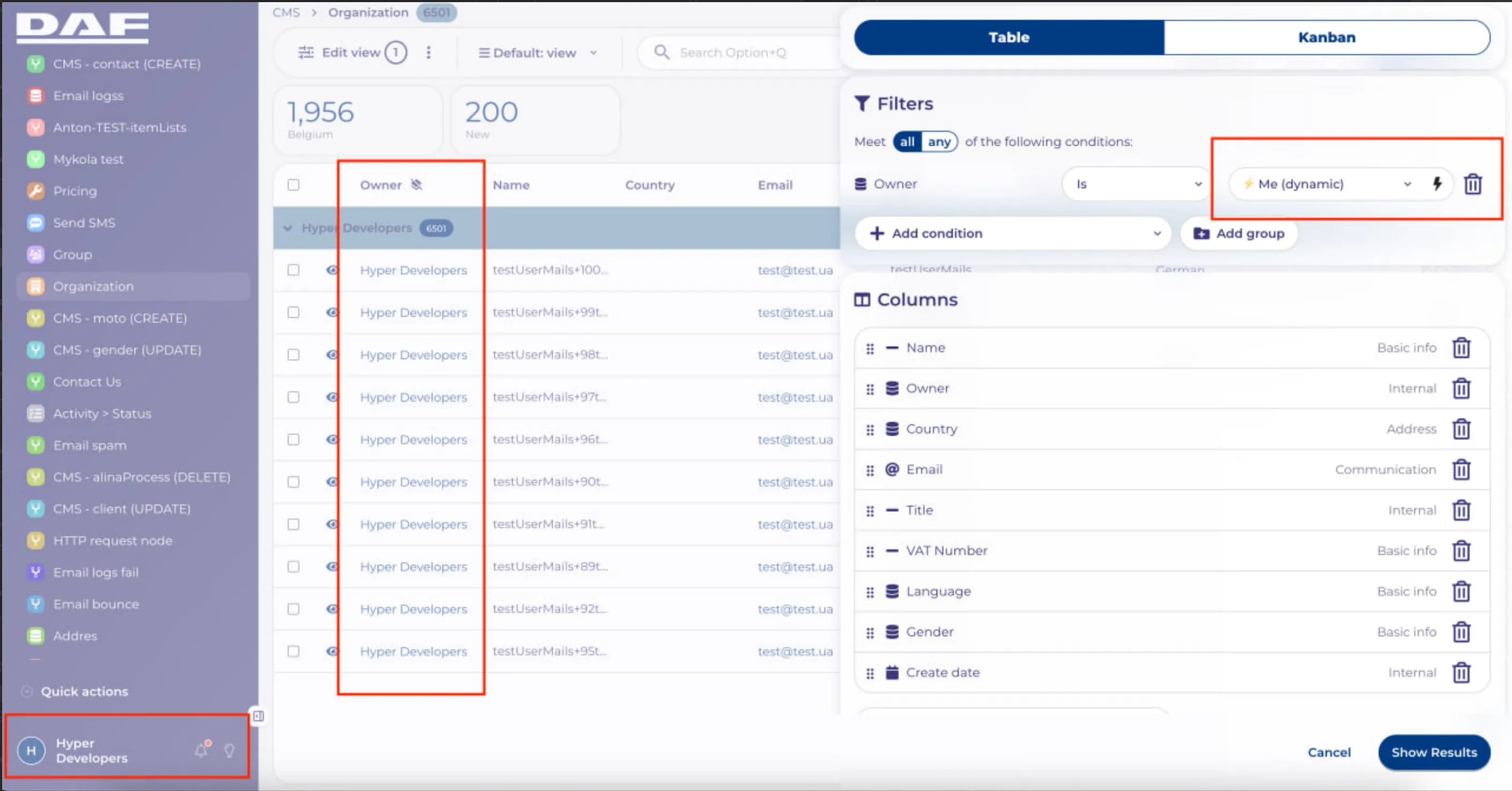Toggle the eye icon on testUserMails+90t row

tap(332, 482)
